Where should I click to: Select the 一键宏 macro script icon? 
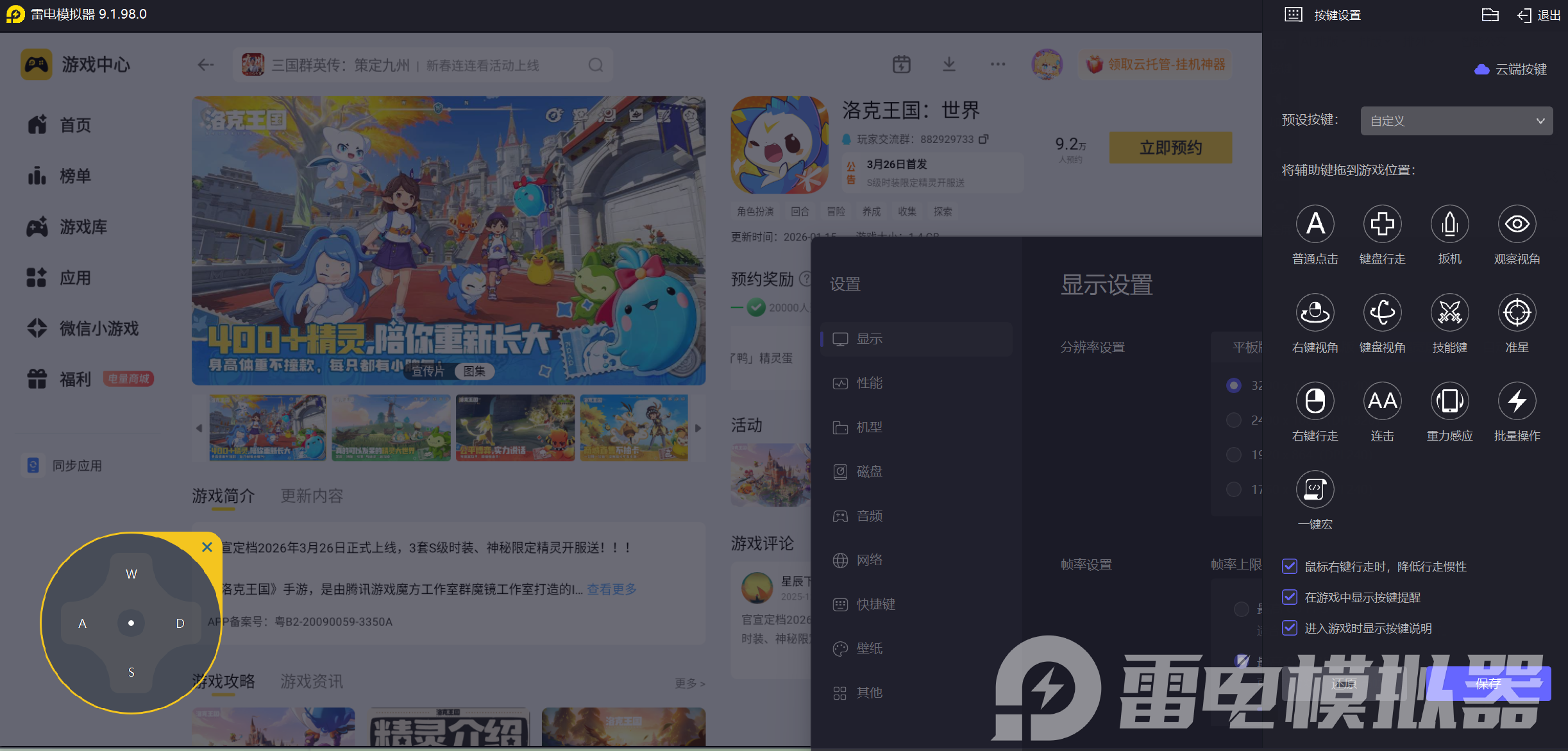pyautogui.click(x=1315, y=490)
